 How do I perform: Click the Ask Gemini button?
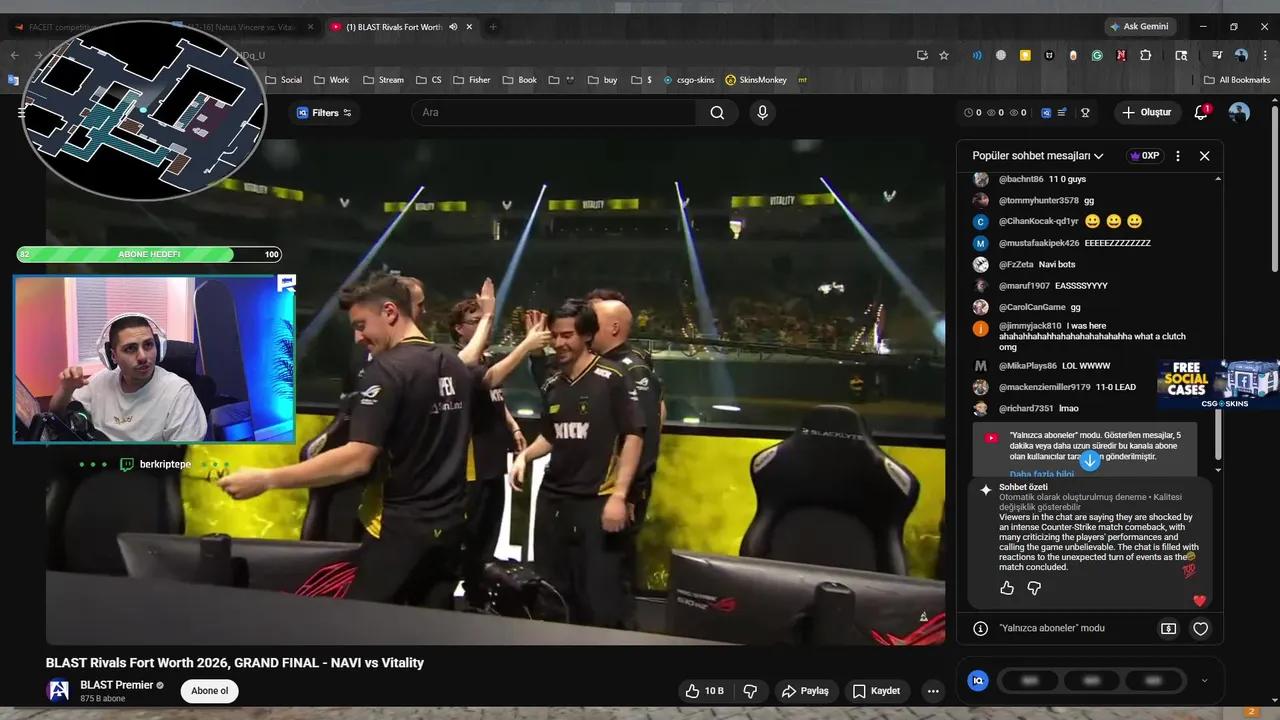point(1139,27)
